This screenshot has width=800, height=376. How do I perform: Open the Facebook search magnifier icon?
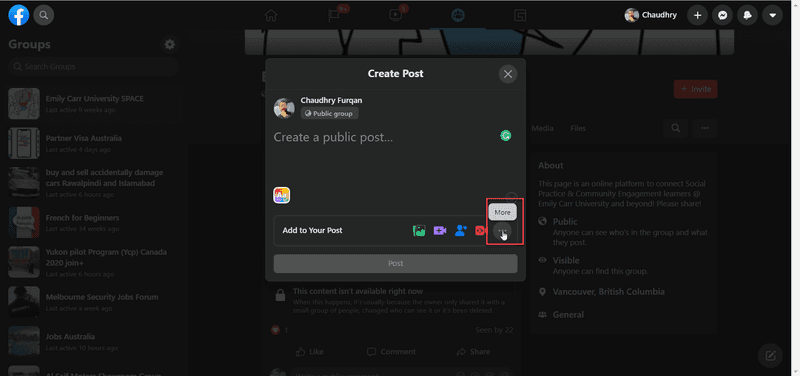44,15
